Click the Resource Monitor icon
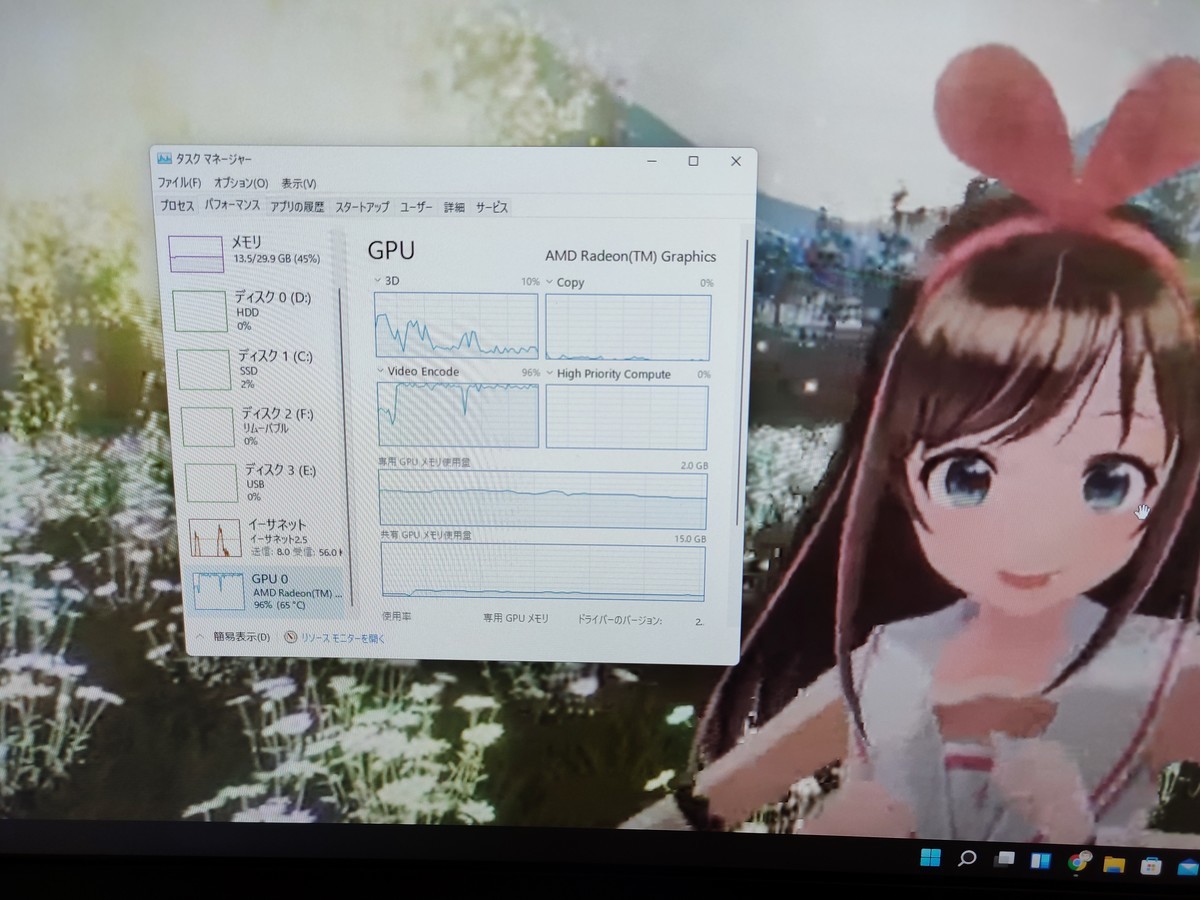Viewport: 1200px width, 900px height. (x=291, y=637)
